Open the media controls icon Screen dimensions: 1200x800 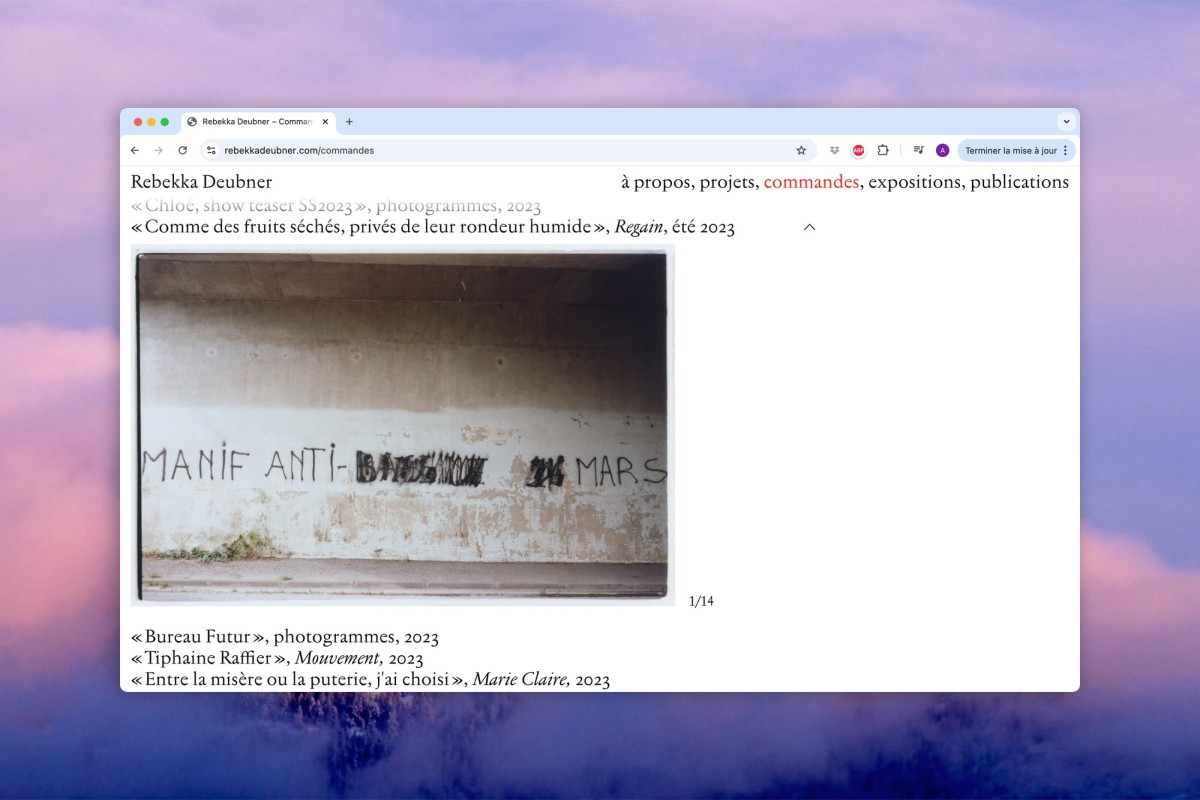[x=918, y=150]
